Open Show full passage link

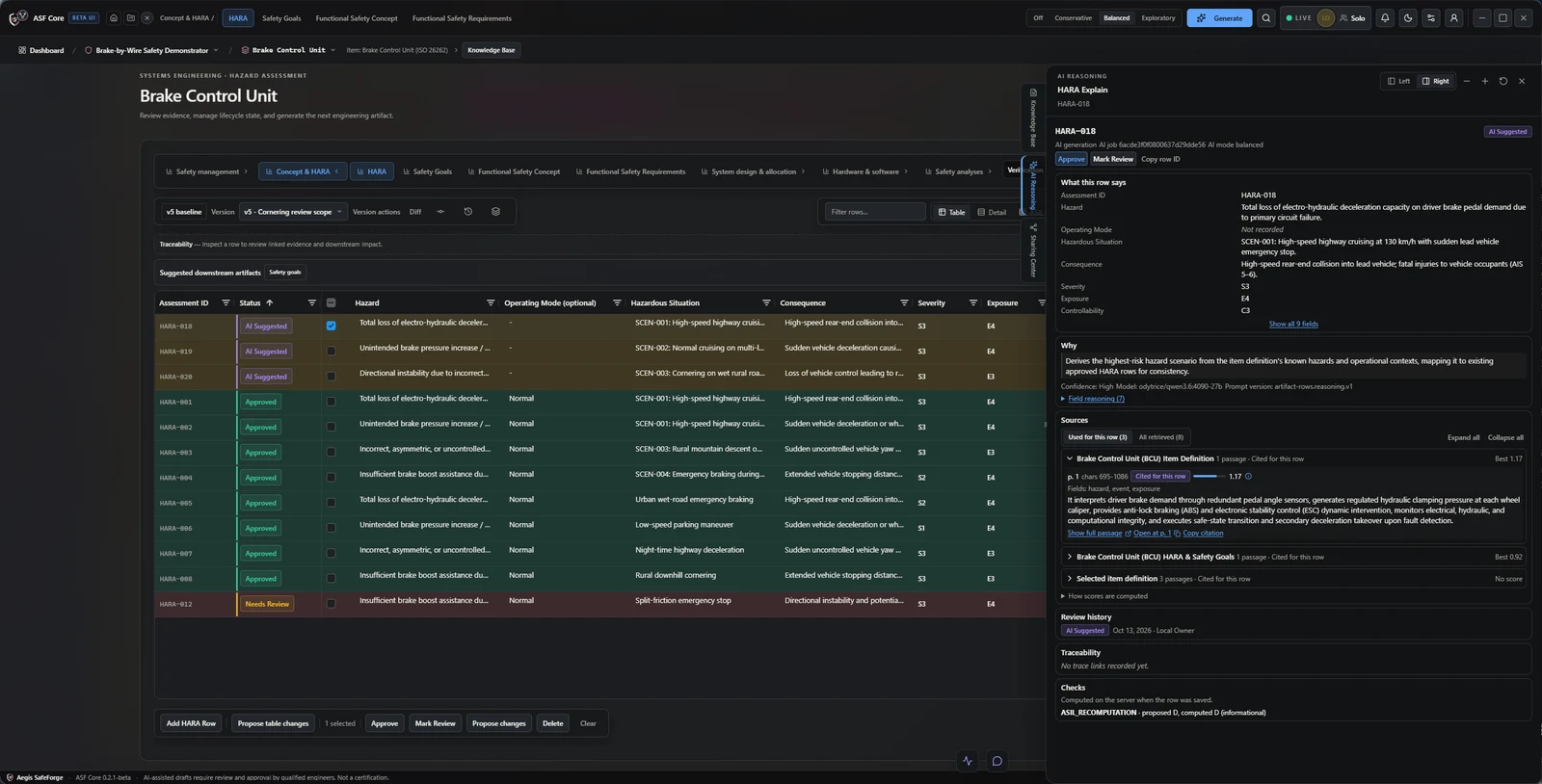tap(1095, 533)
